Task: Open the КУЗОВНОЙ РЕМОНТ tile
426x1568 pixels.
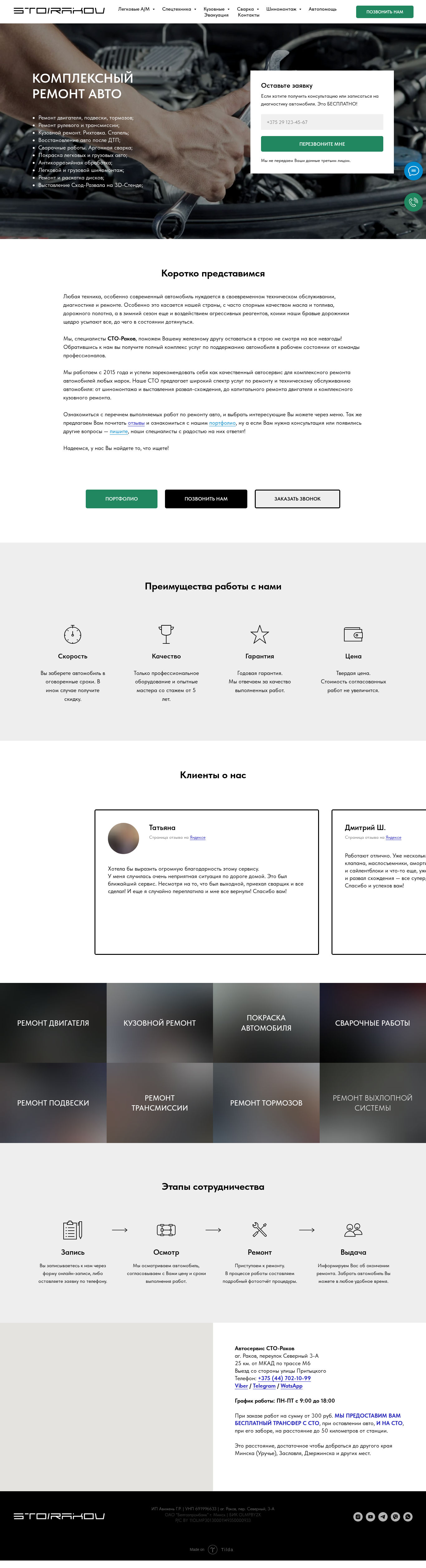Action: tap(159, 1023)
